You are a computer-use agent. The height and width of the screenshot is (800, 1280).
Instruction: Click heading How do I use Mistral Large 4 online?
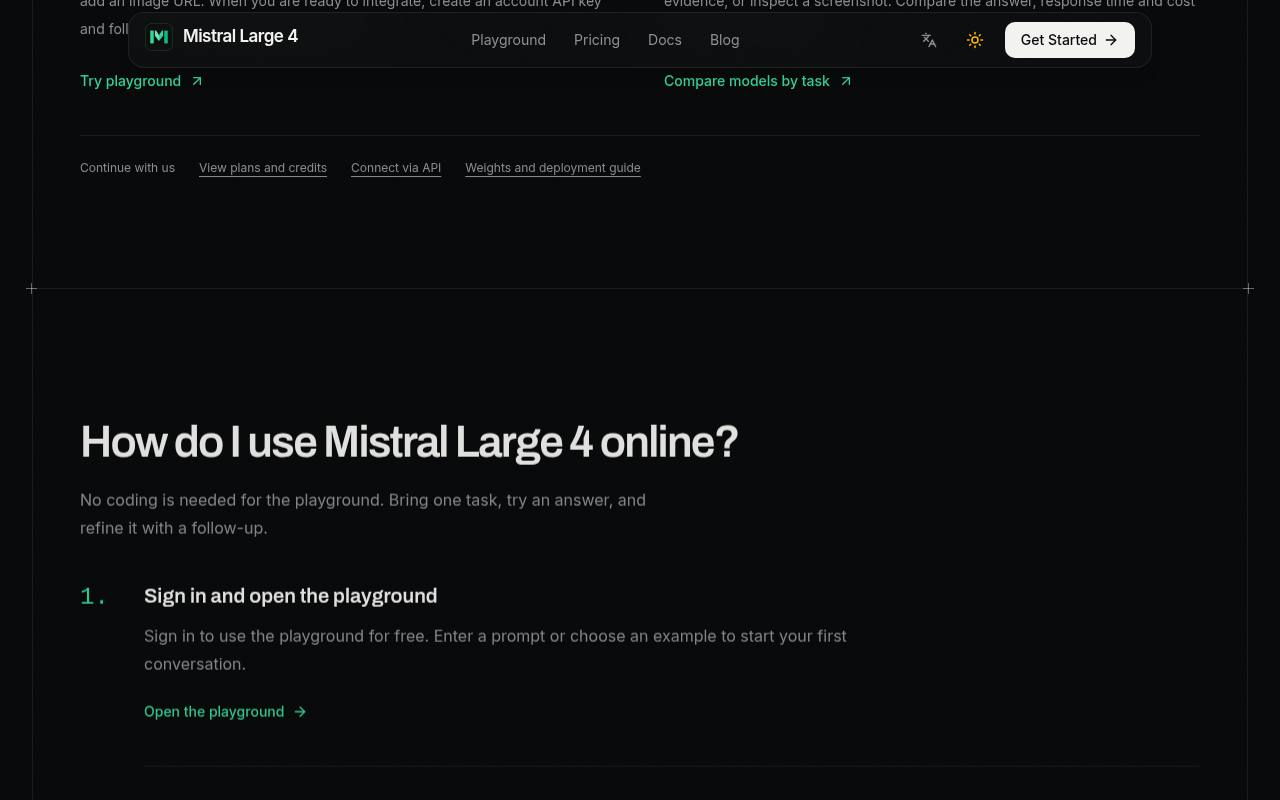[409, 442]
